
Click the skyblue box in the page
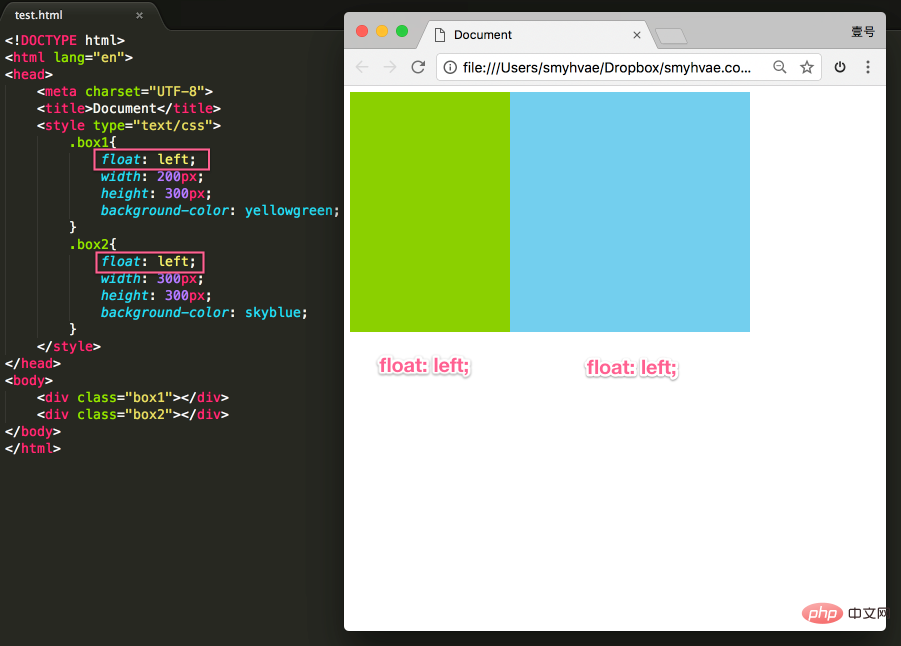click(629, 211)
